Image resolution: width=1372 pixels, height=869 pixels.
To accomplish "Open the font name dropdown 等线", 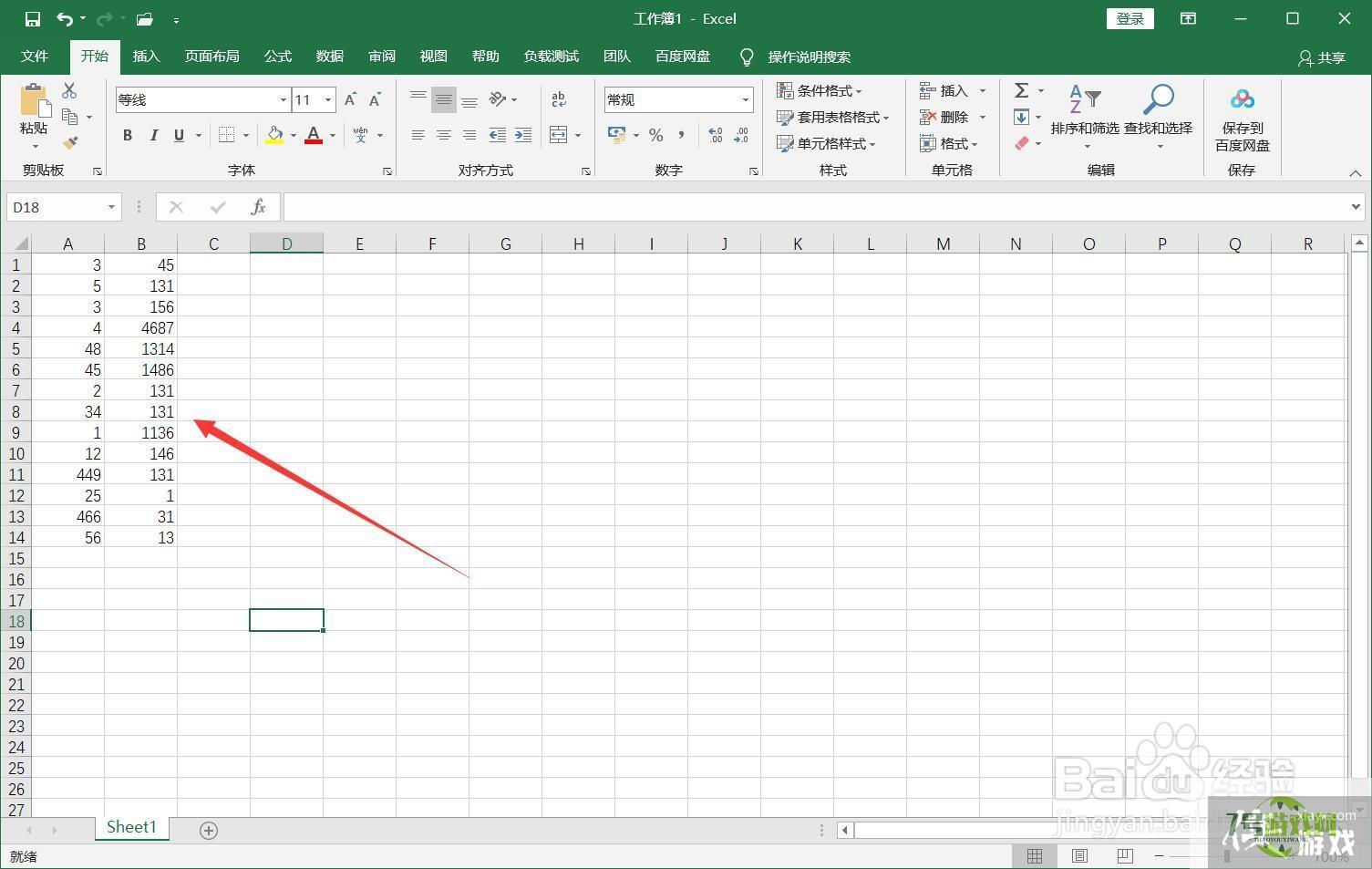I will 284,99.
